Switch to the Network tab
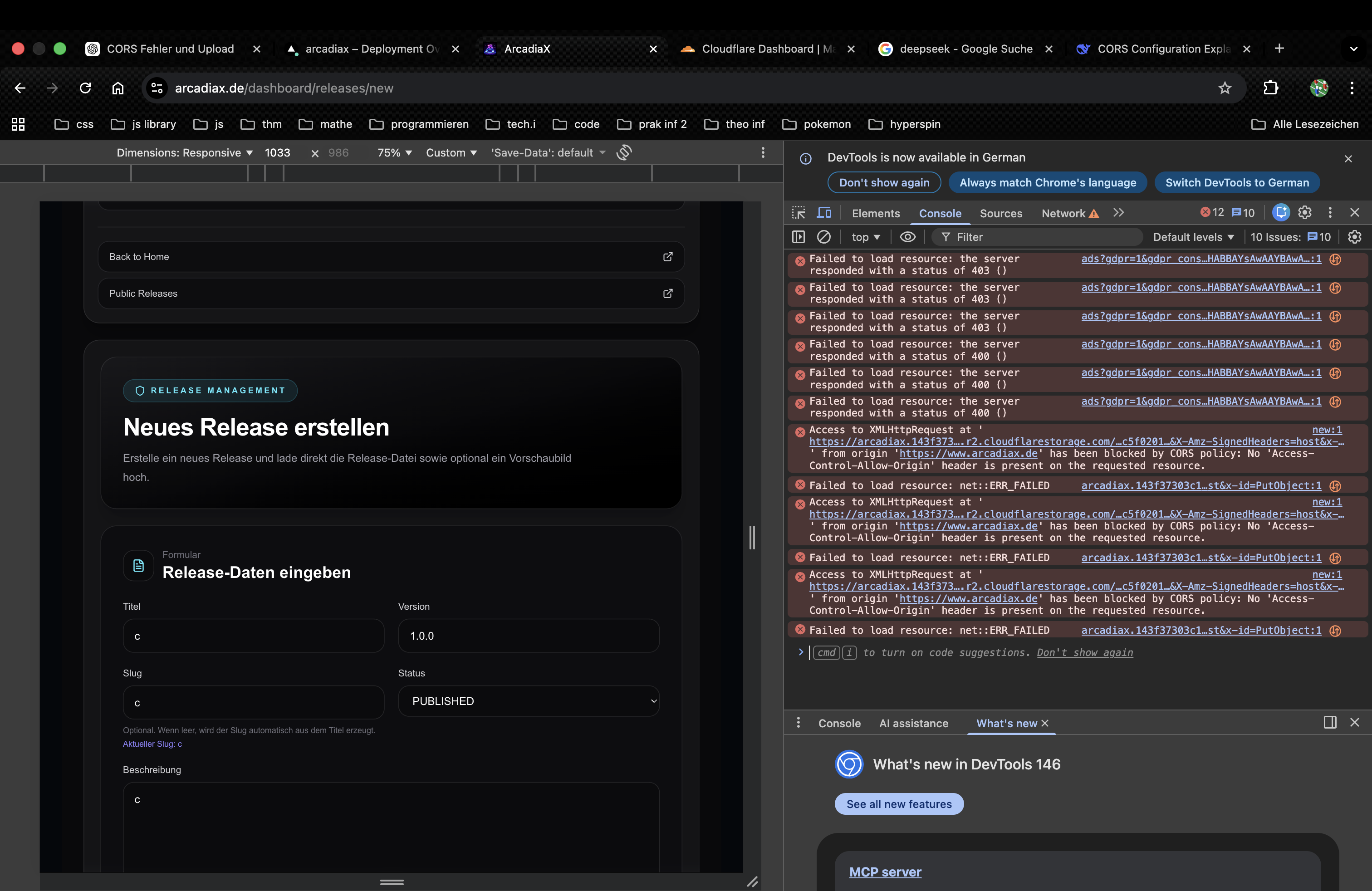 point(1063,213)
